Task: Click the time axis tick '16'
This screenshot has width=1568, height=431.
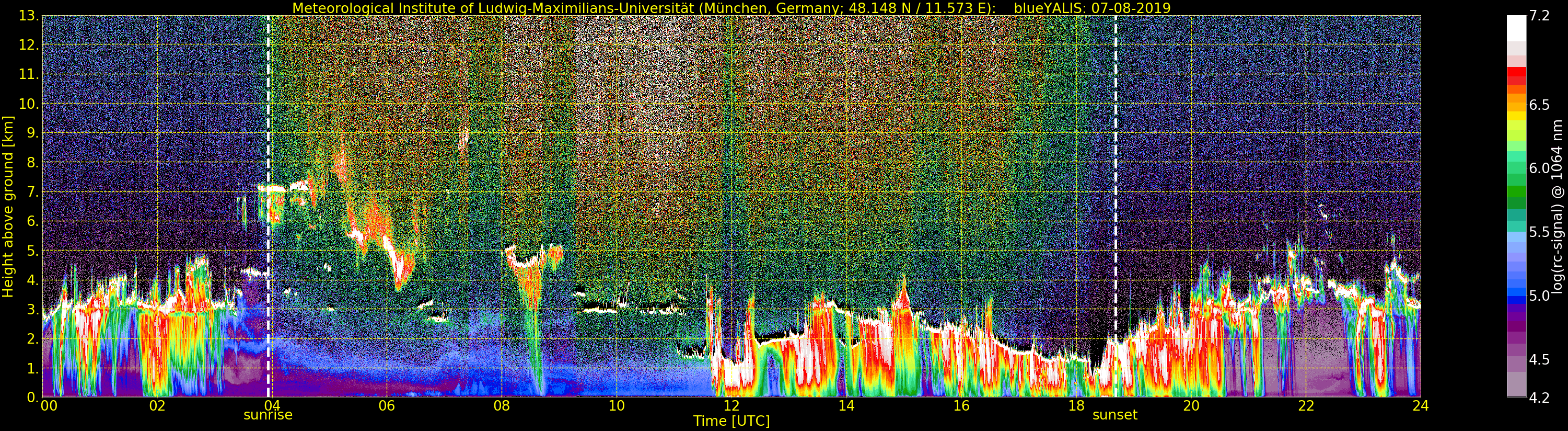Action: click(961, 405)
